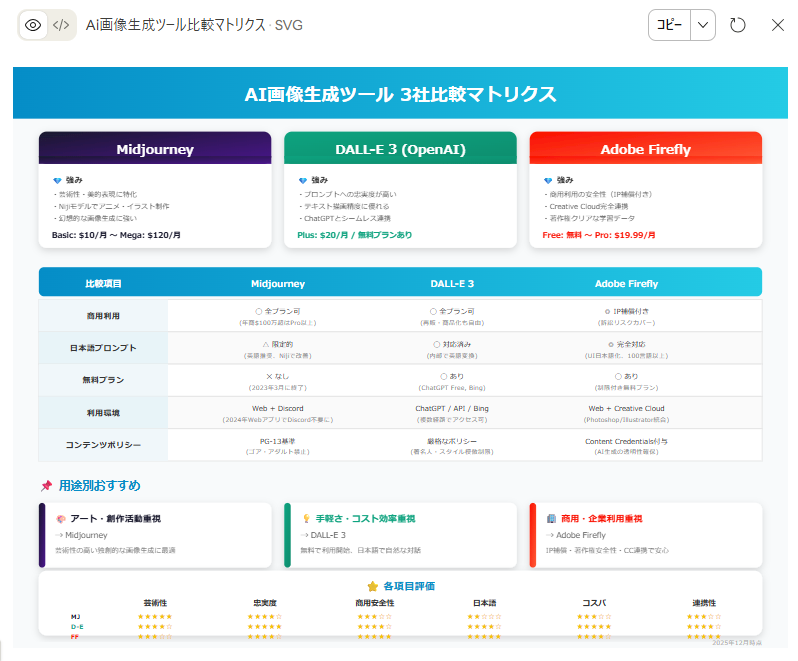Click the artifact title 'Ai画像生成ツール比較マトリクス'

pyautogui.click(x=176, y=25)
